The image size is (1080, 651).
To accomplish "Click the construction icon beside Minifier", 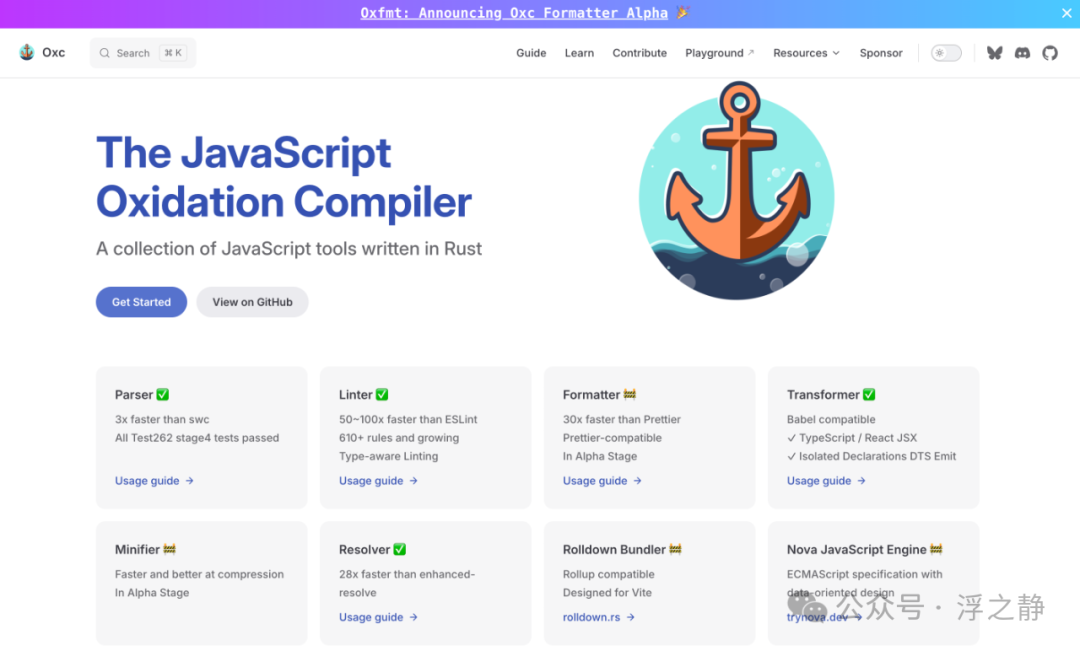I will tap(169, 549).
